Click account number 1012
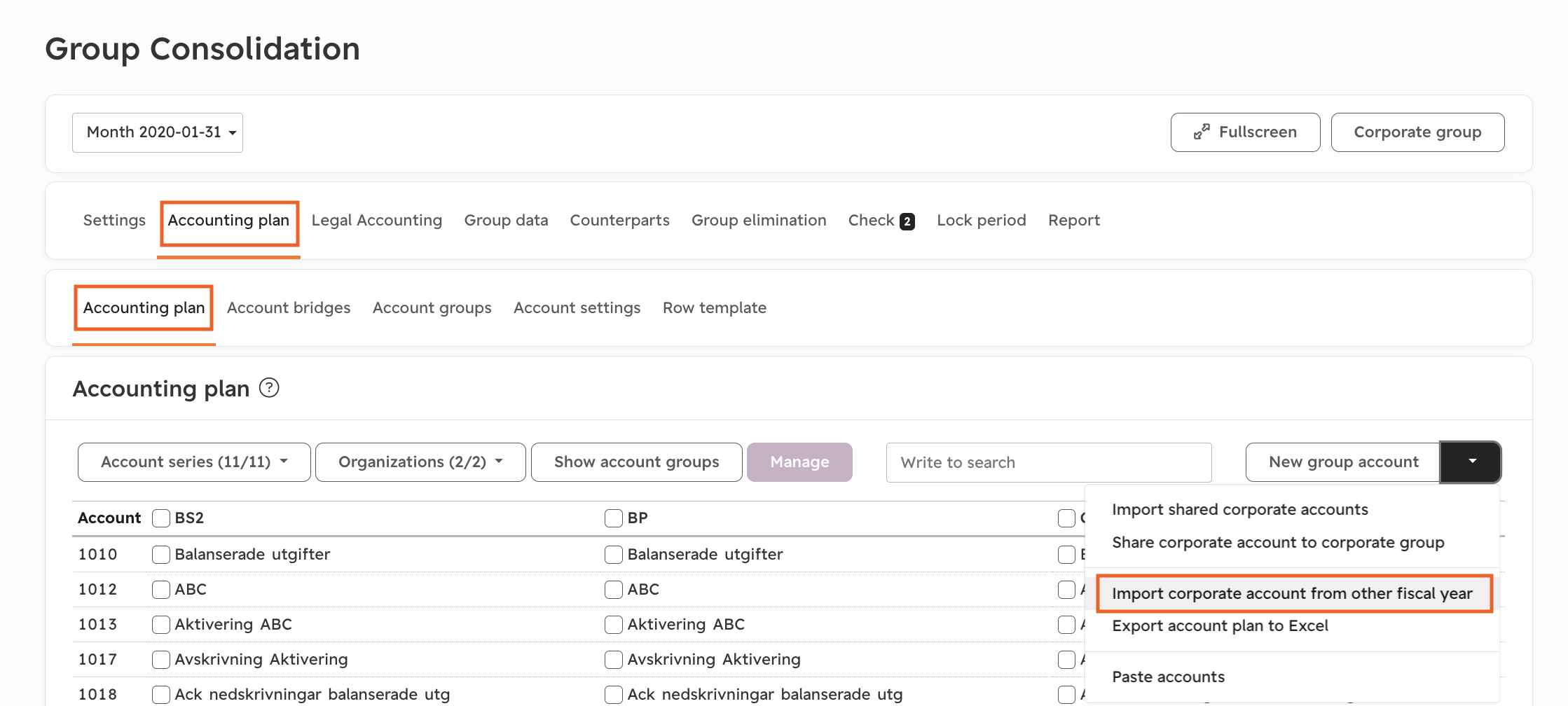The width and height of the screenshot is (1568, 706). tap(97, 590)
